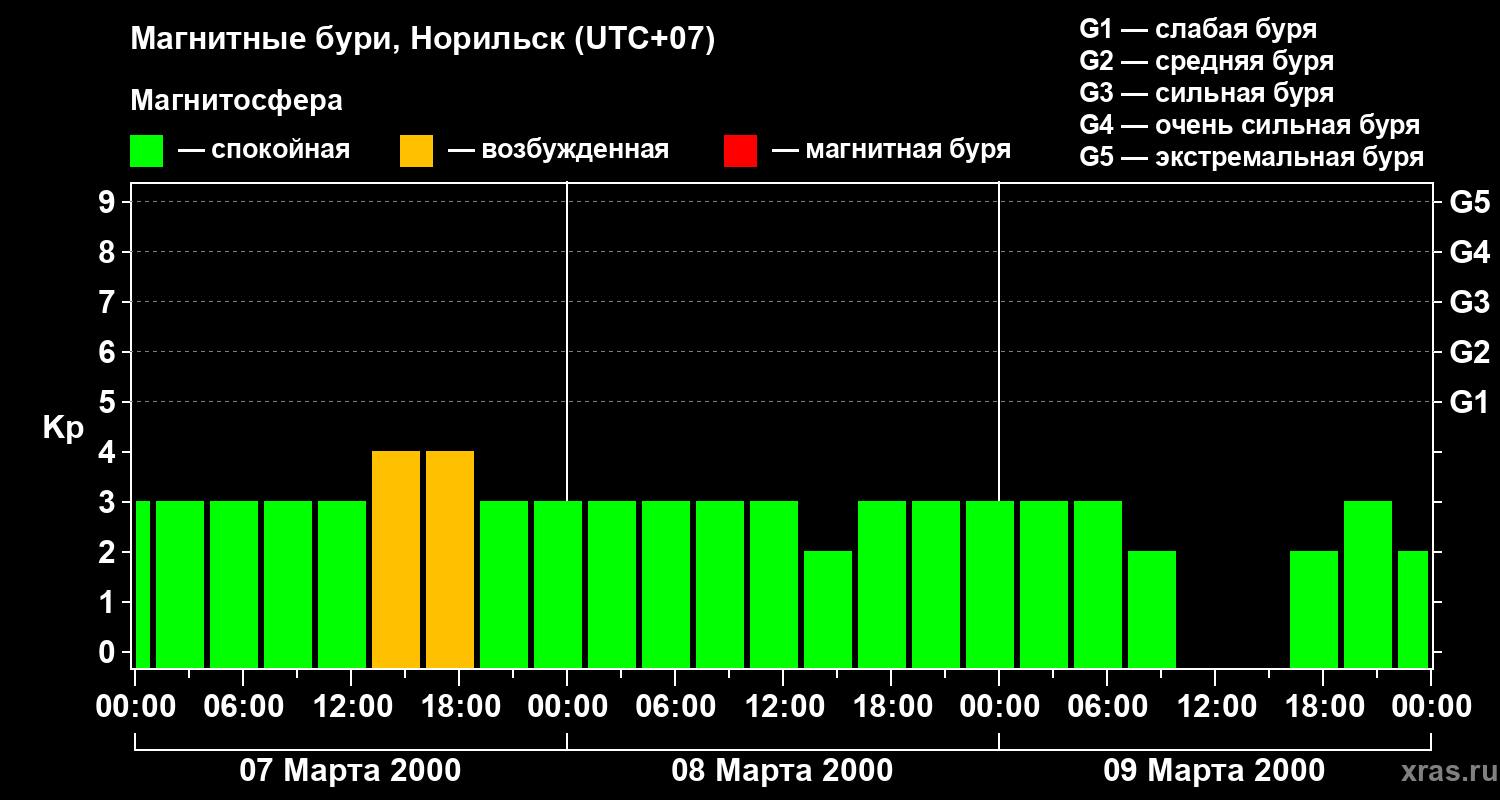Click the '— возбужденная' legend label
Viewport: 1500px width, 800px height.
558,151
